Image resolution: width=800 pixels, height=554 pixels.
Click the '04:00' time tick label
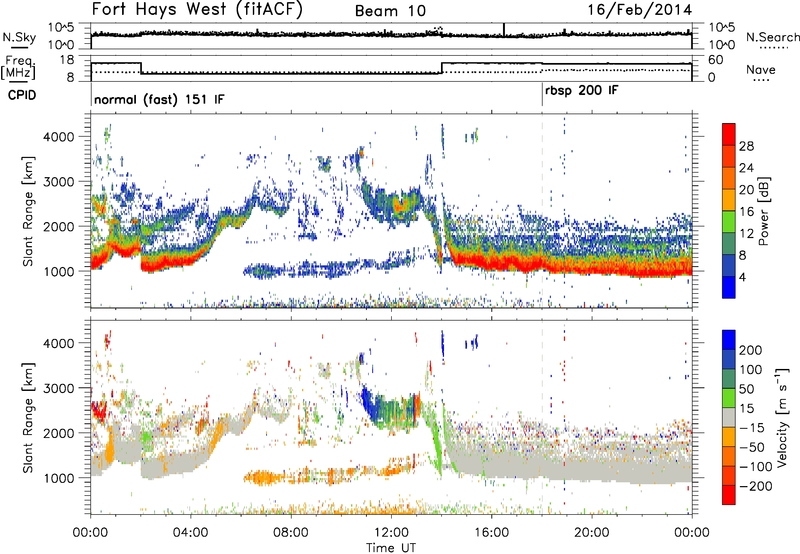tap(190, 533)
